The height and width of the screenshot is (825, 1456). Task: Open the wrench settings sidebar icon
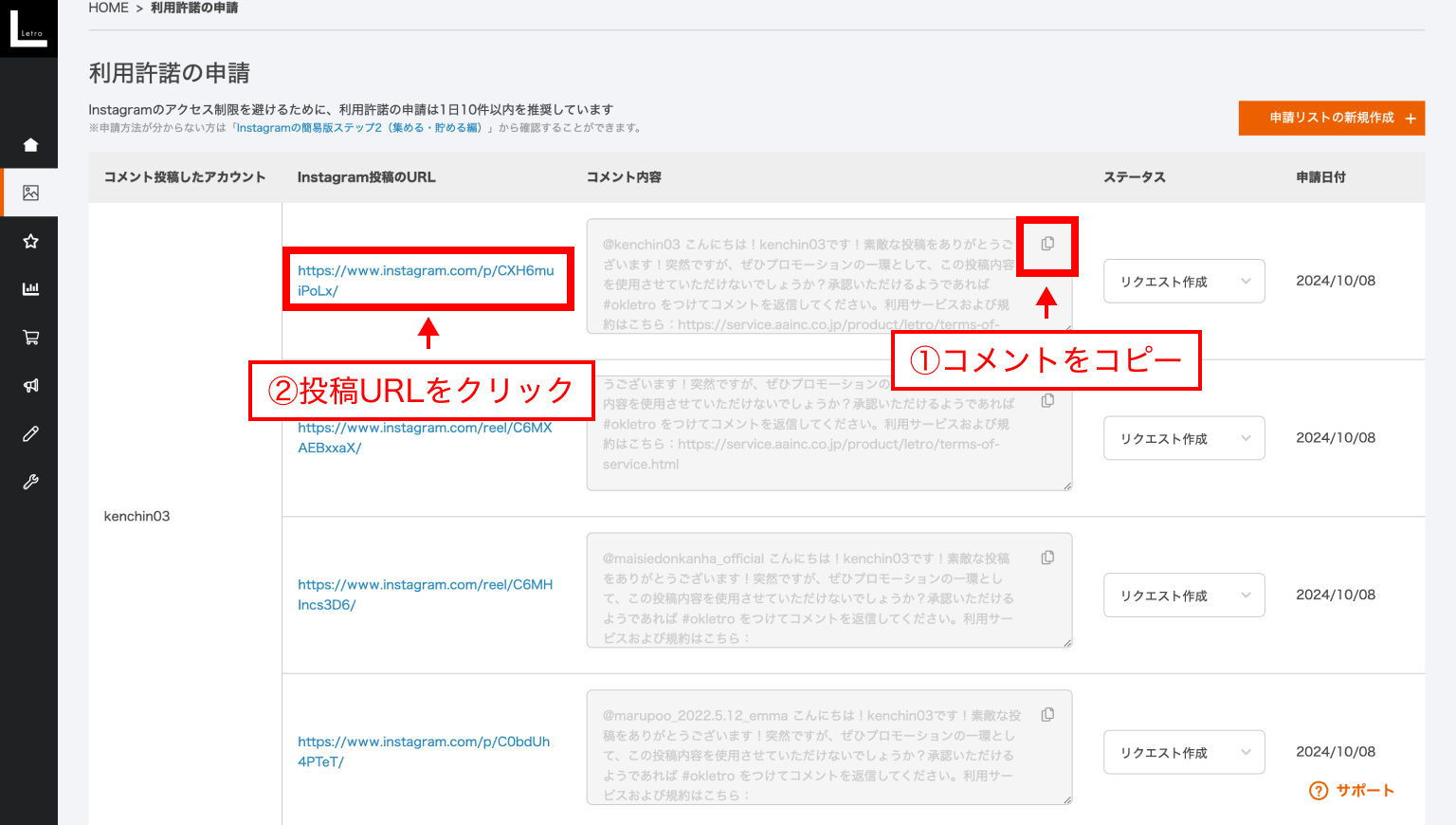pos(30,482)
